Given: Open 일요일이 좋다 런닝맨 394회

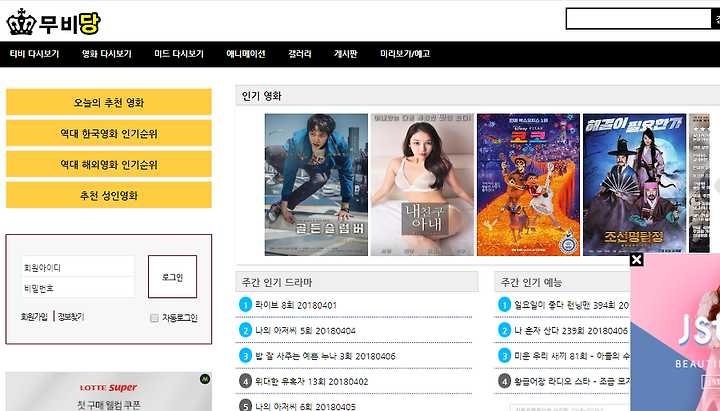Looking at the screenshot, I should (x=571, y=305).
